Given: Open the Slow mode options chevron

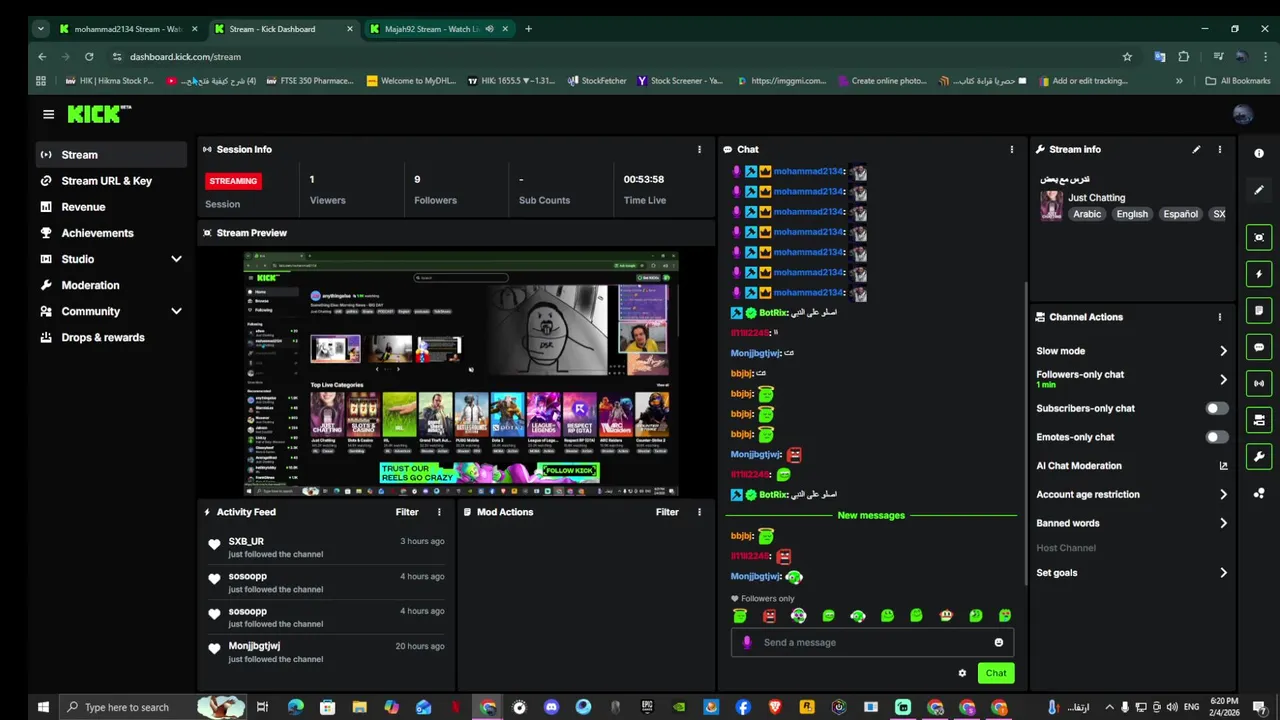Looking at the screenshot, I should pyautogui.click(x=1223, y=351).
